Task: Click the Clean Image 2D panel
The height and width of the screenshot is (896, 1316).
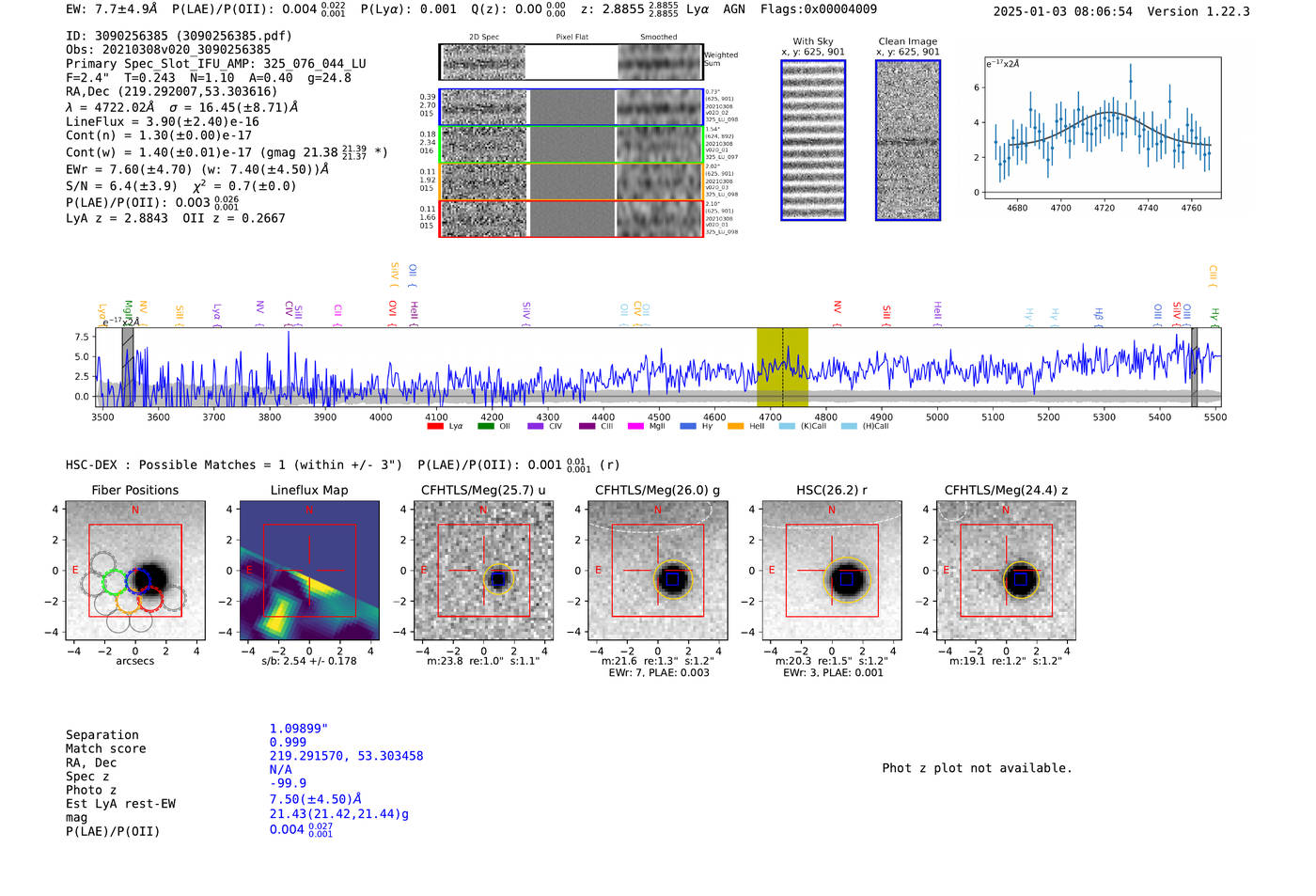Action: (908, 140)
